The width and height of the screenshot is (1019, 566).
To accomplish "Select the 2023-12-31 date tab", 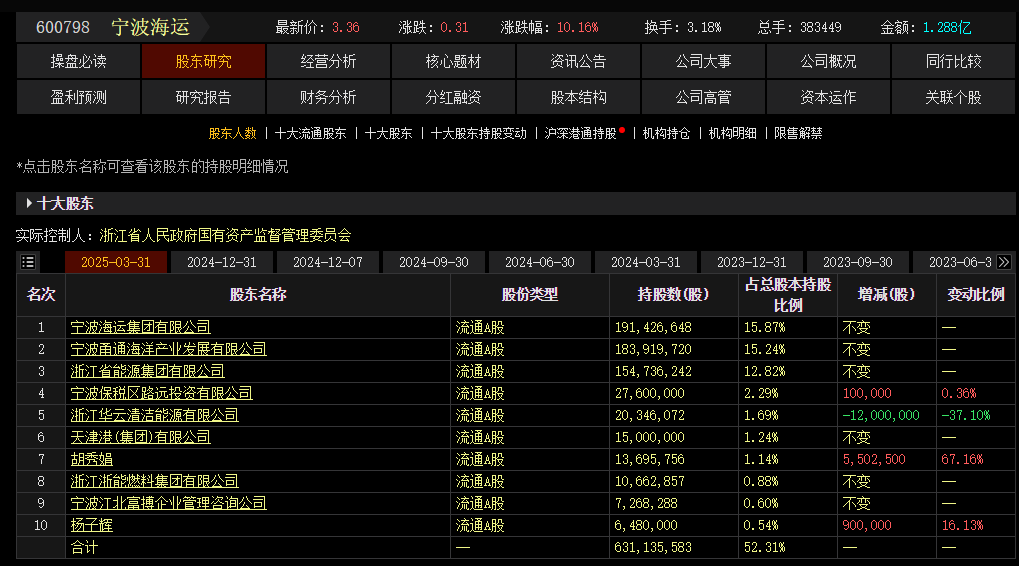I will click(751, 262).
